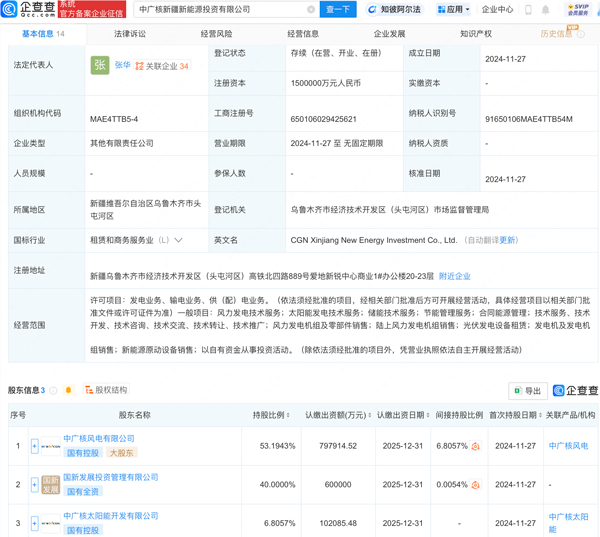This screenshot has height=537, width=600.
Task: Click the 国有控股 tag under 中广核风电有限公司
Action: (x=83, y=453)
